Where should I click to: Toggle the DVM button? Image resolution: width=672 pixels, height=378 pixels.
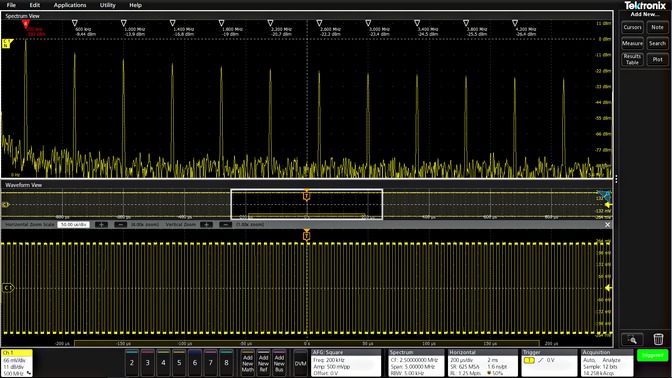(x=300, y=363)
